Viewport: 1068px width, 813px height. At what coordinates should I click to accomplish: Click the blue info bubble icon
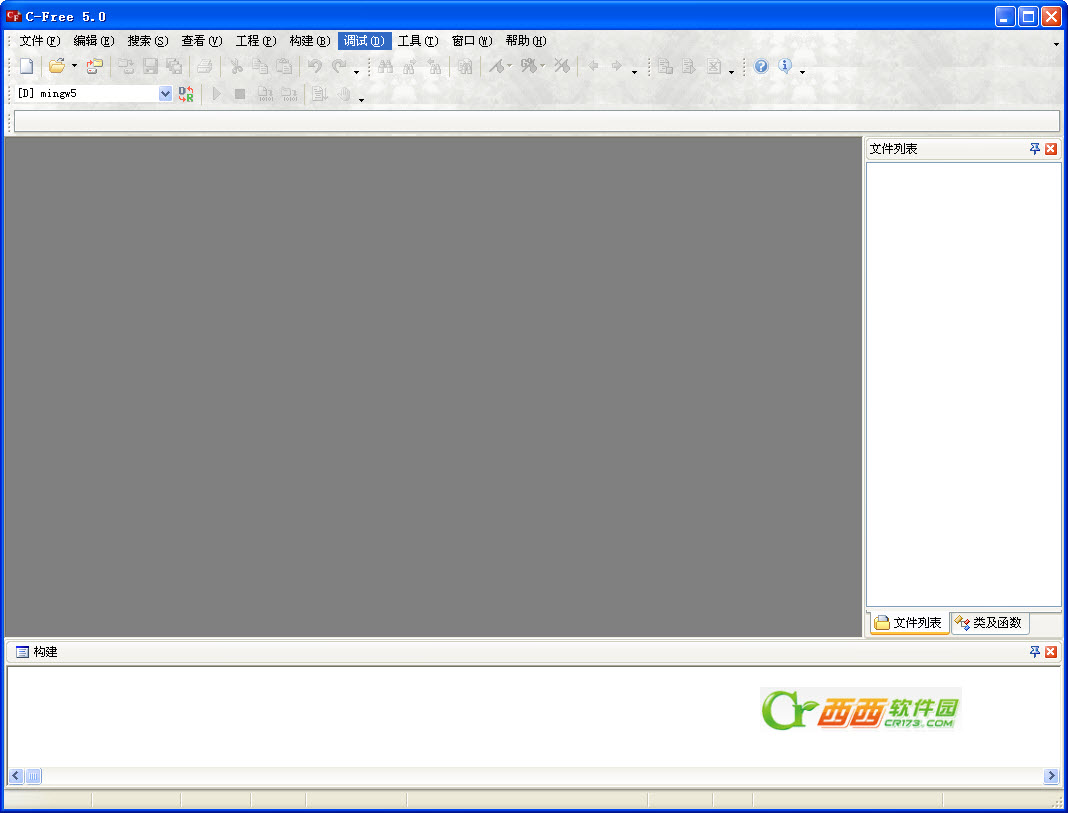point(785,66)
